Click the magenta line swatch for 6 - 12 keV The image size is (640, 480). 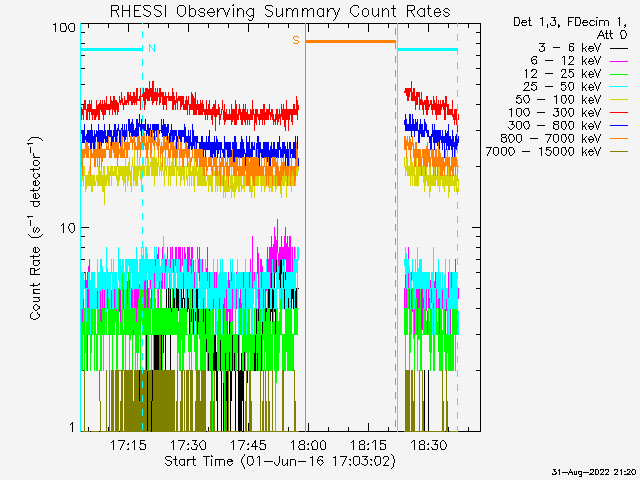point(619,61)
